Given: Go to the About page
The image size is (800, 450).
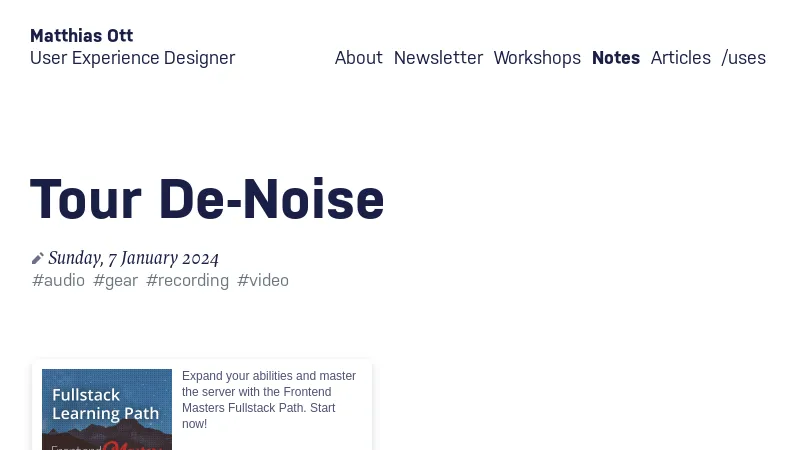Looking at the screenshot, I should pyautogui.click(x=358, y=58).
